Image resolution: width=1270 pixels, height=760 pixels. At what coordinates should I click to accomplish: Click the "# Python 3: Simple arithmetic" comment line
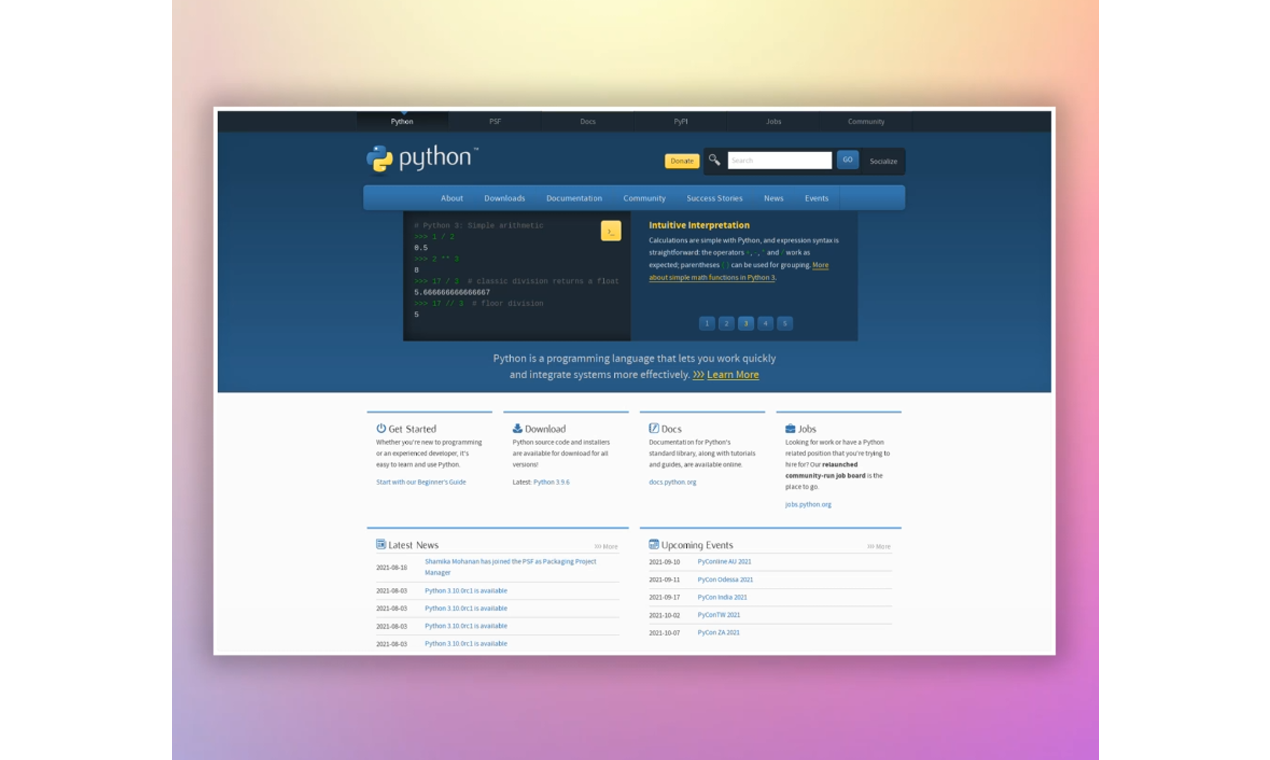click(x=479, y=225)
